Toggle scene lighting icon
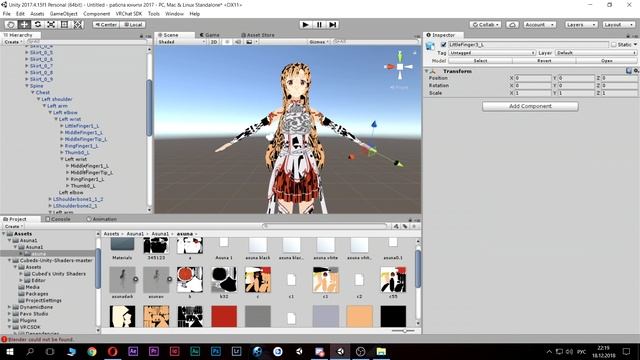 [227, 42]
